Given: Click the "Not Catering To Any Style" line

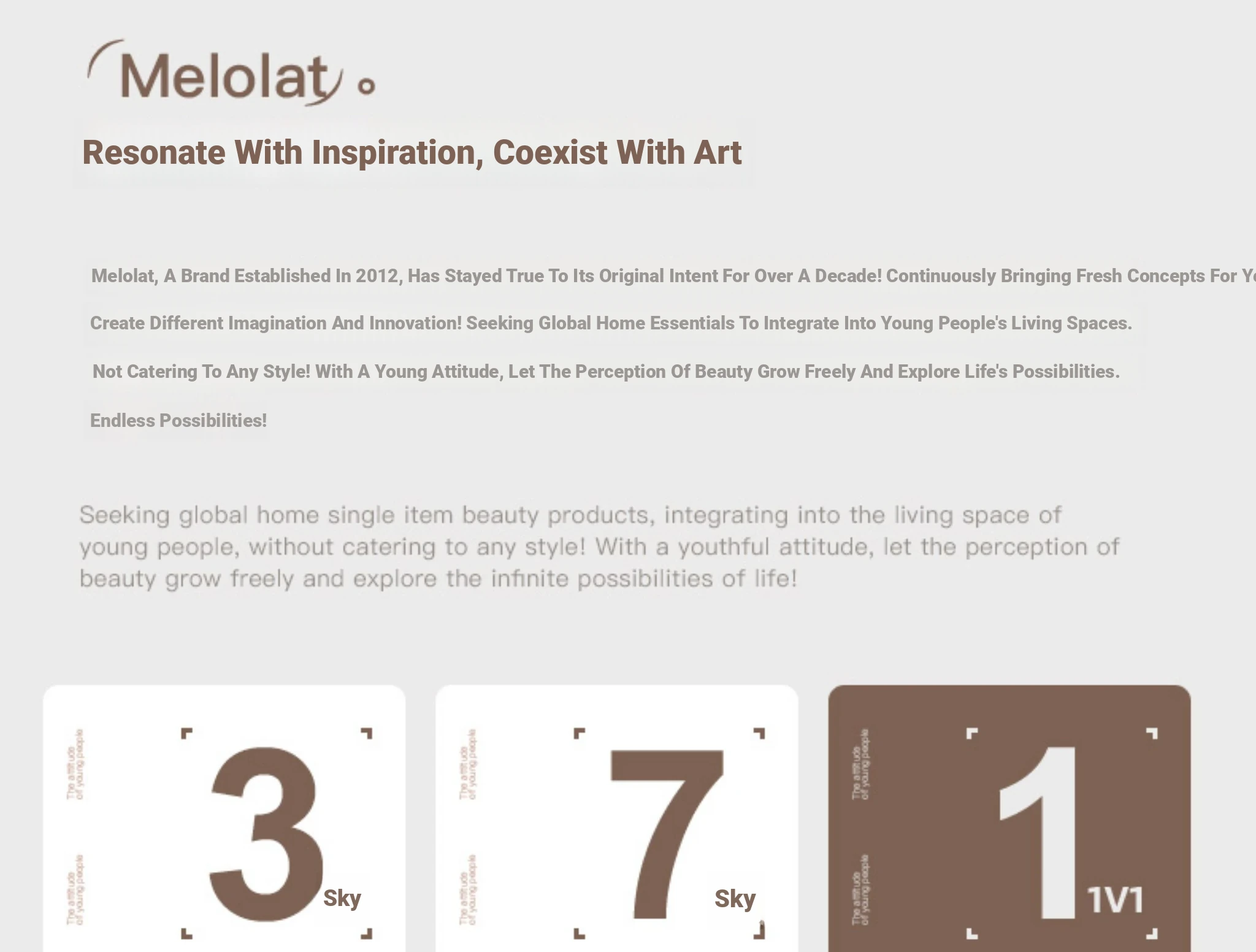Looking at the screenshot, I should (606, 372).
